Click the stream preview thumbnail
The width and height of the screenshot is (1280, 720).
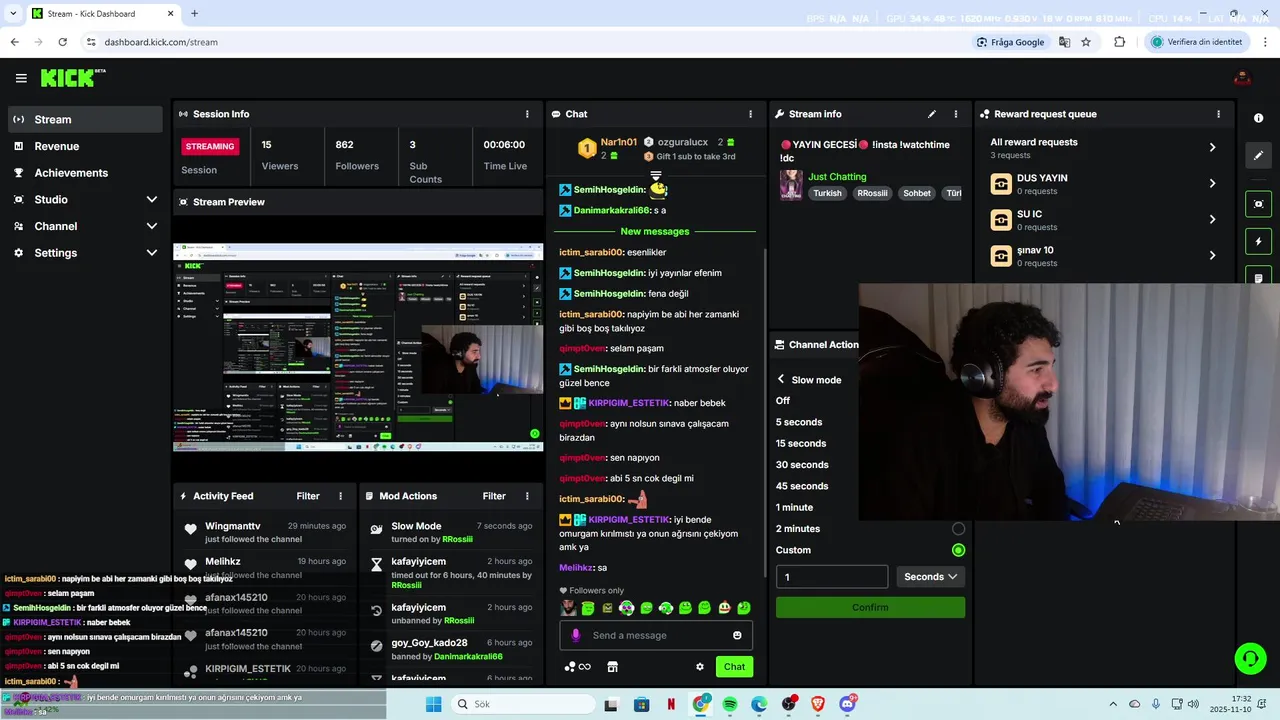(x=358, y=348)
